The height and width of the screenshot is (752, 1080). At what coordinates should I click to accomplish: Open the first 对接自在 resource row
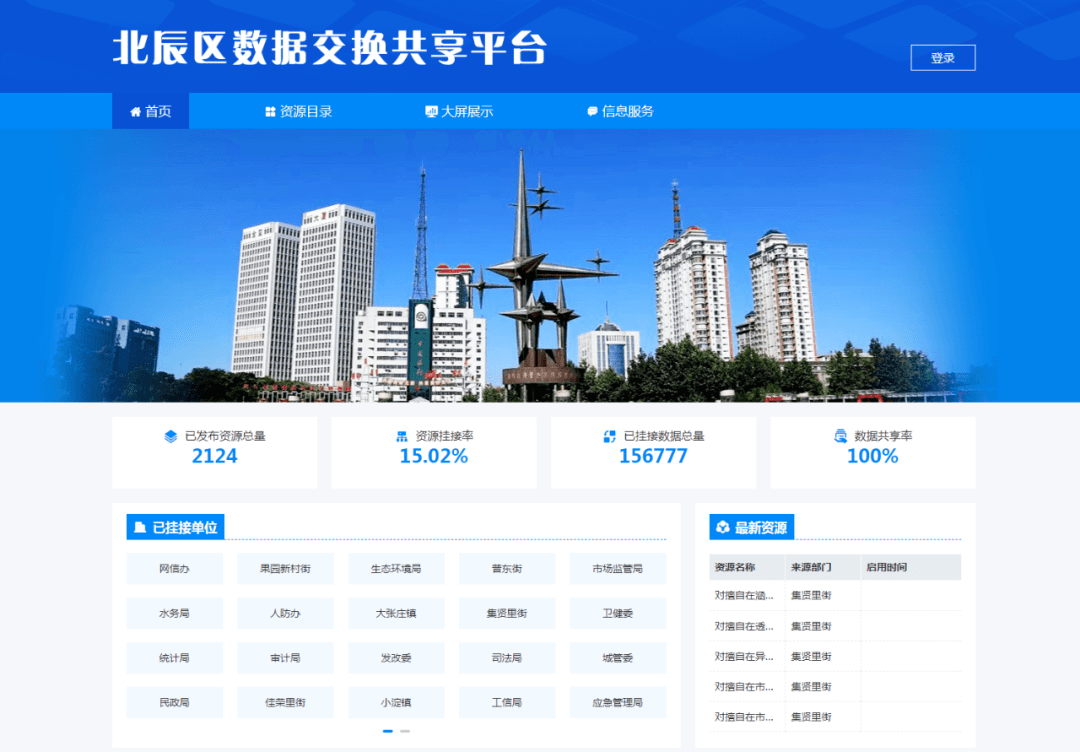pos(744,596)
